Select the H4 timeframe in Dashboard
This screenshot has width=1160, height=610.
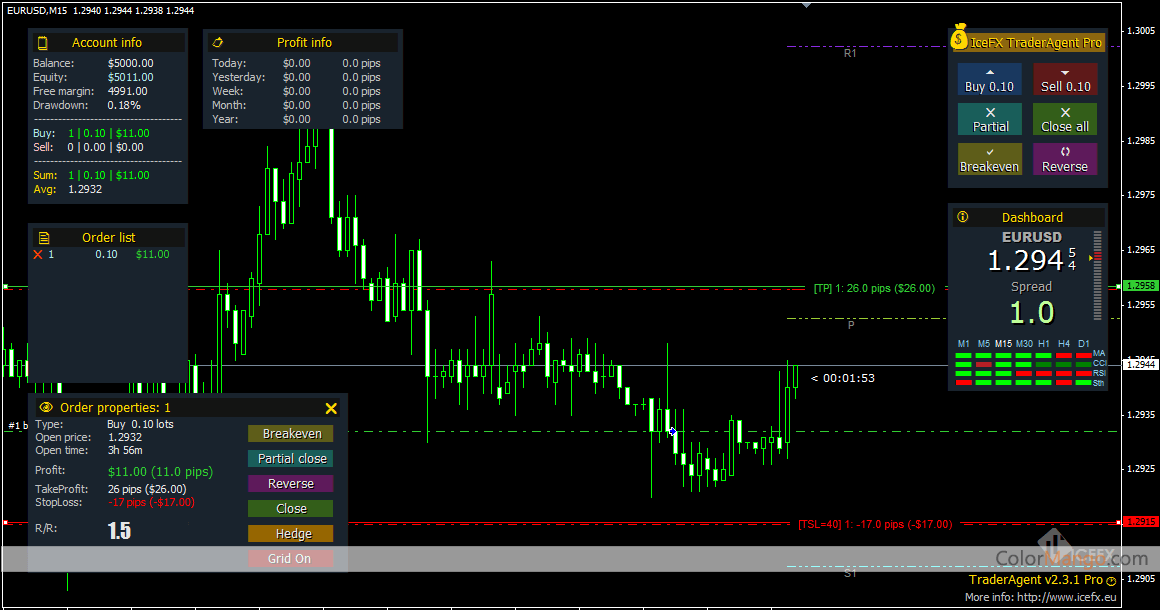1064,344
